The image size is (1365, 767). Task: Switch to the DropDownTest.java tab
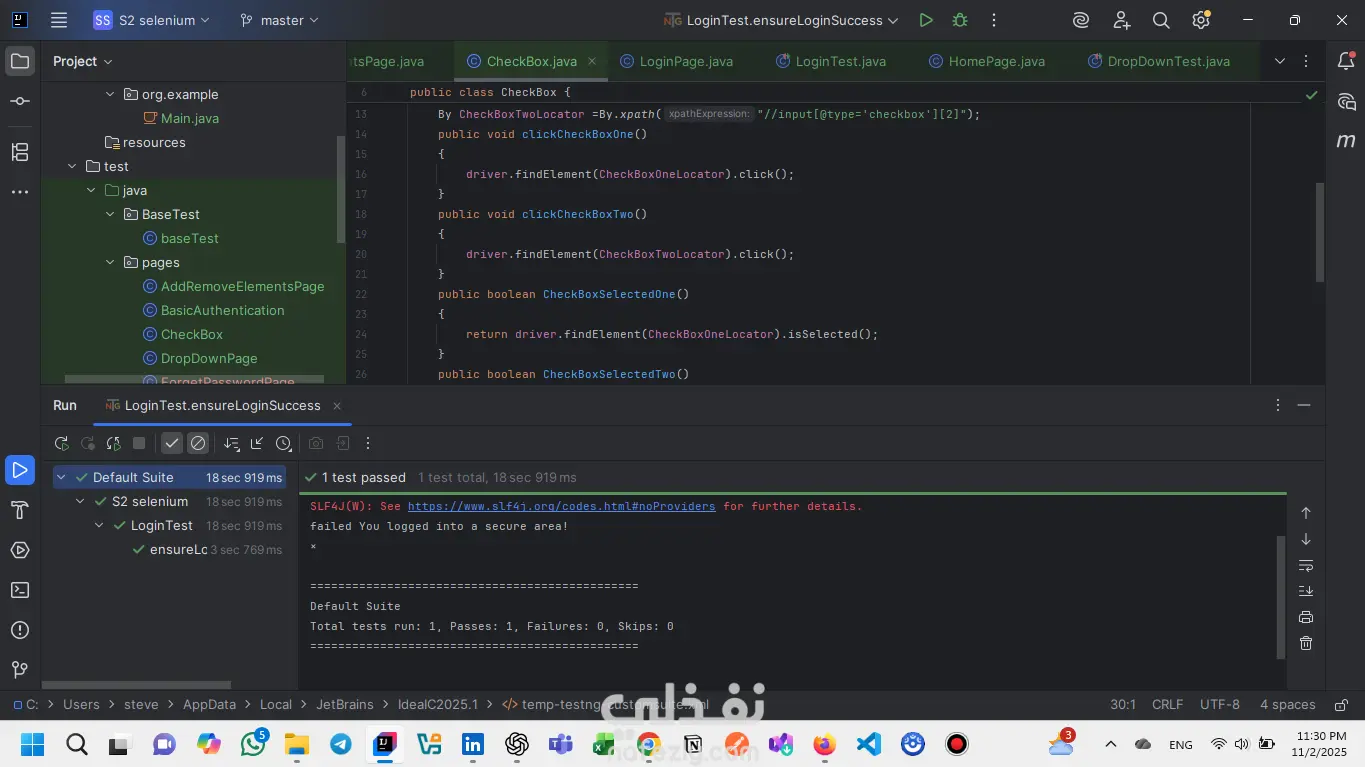(x=1159, y=61)
